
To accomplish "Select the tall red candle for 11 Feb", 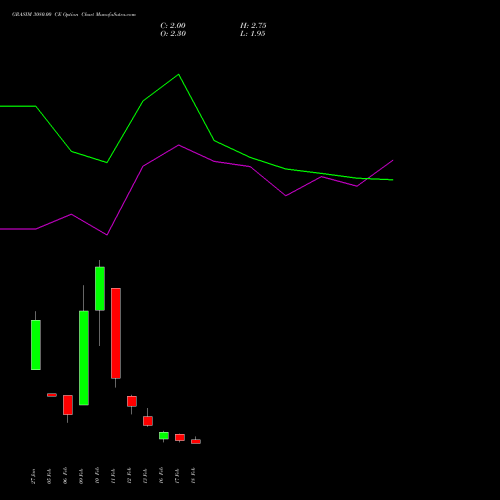I will [116, 333].
